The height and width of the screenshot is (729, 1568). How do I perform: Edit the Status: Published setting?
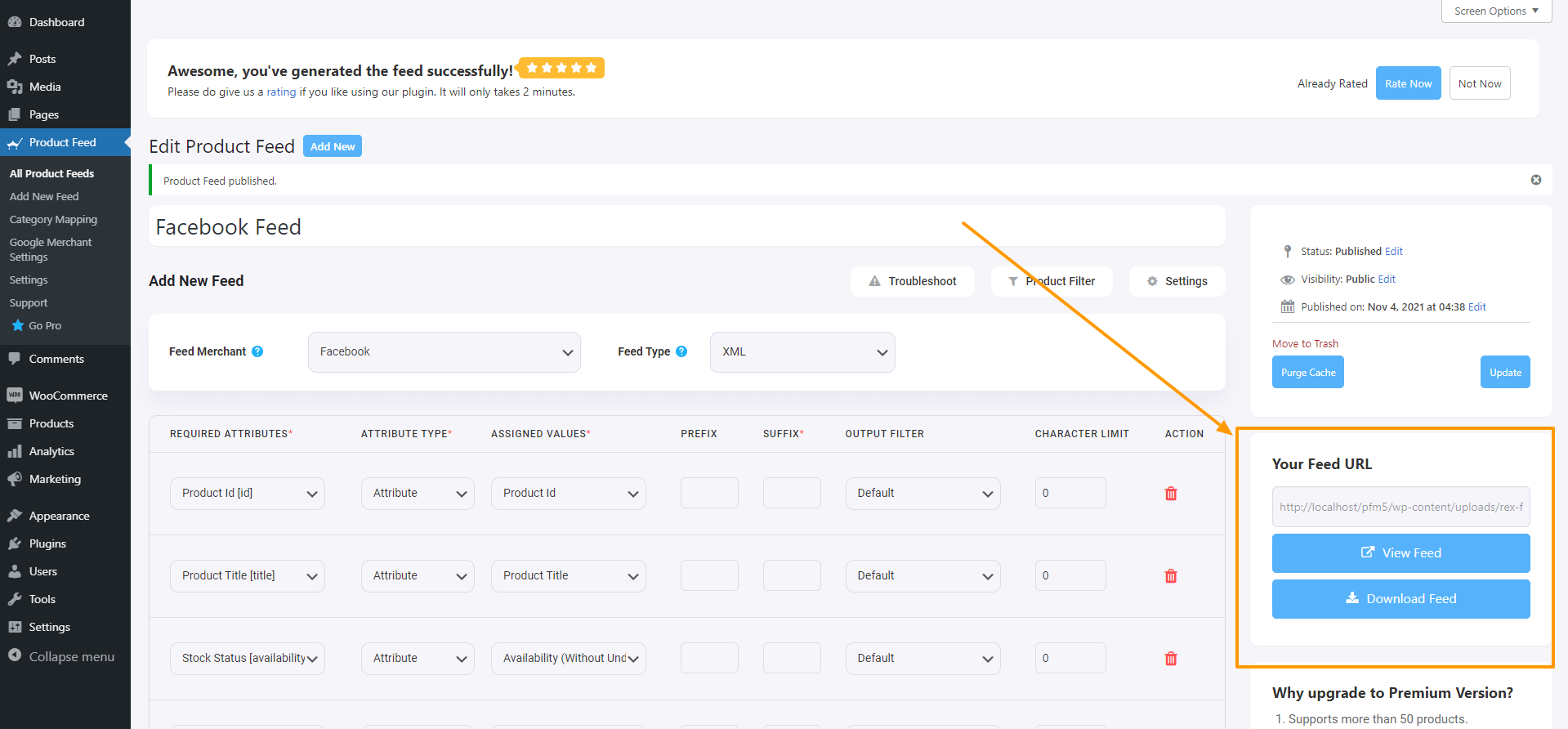click(1394, 251)
